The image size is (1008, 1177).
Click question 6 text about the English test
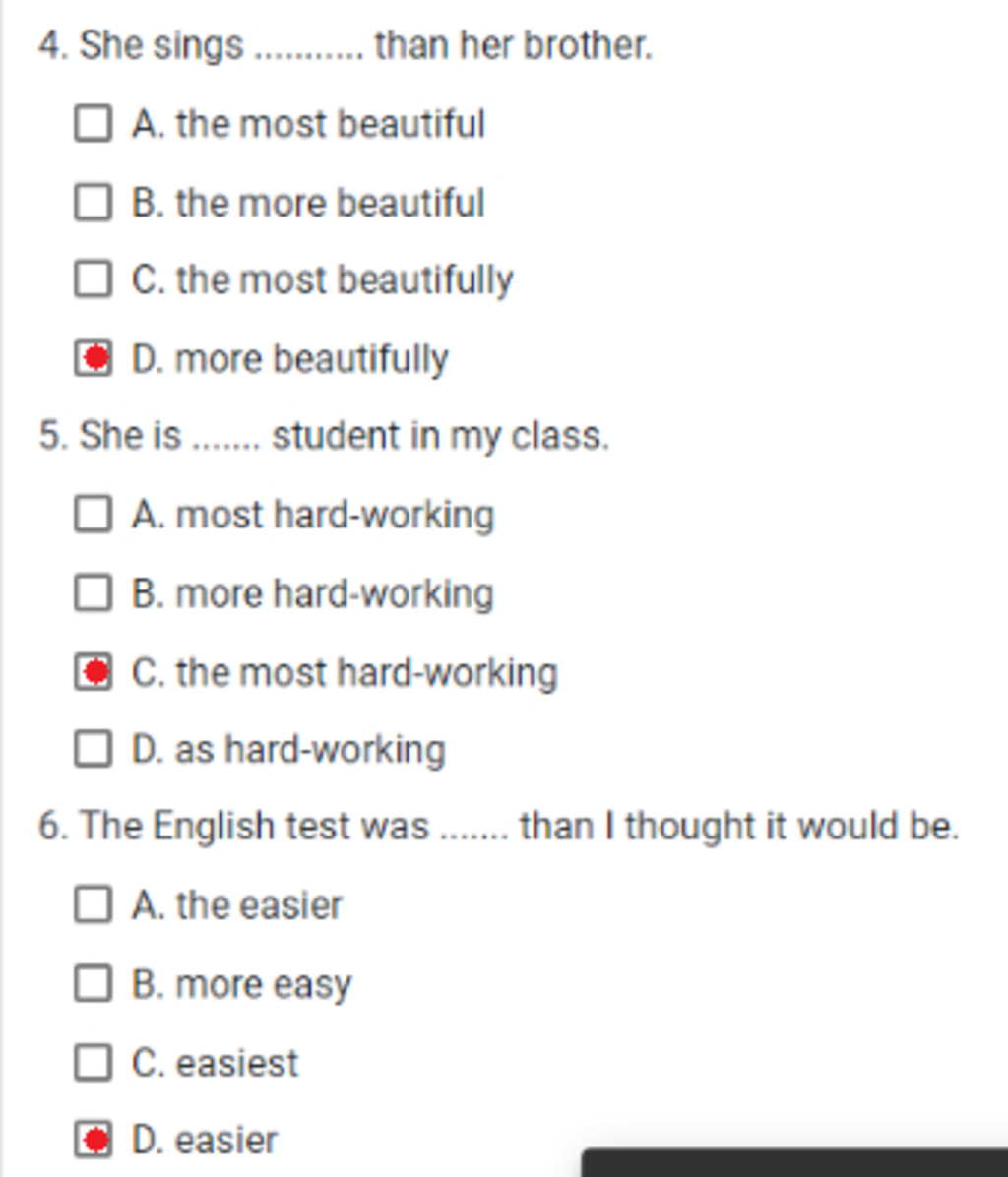[498, 826]
